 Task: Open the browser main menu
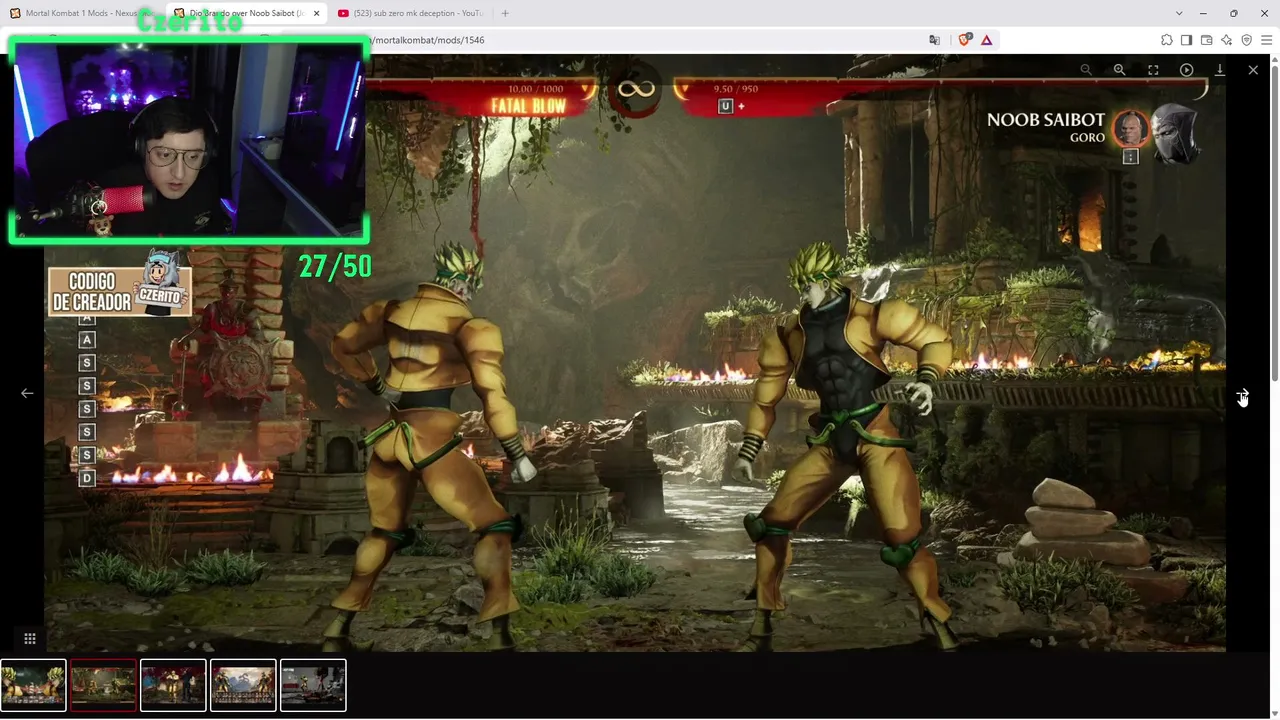[x=1266, y=40]
